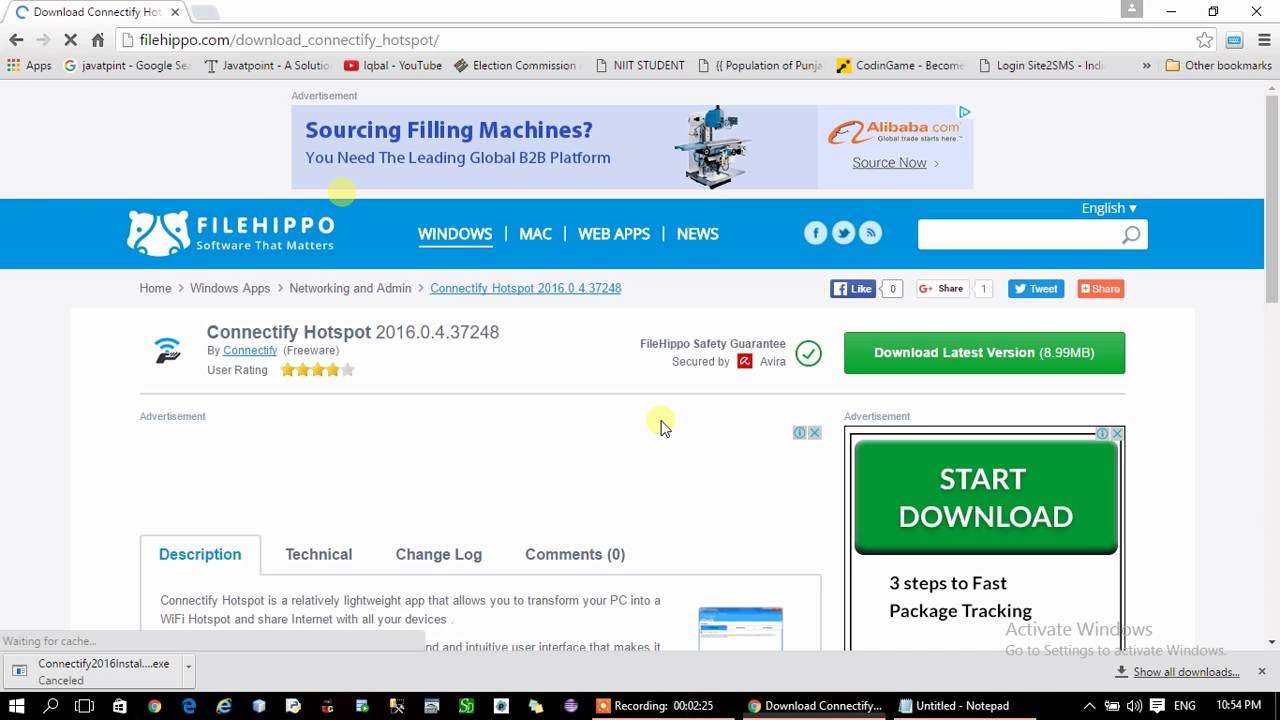Click Google+ Share button
The width and height of the screenshot is (1280, 720).
pyautogui.click(x=942, y=289)
